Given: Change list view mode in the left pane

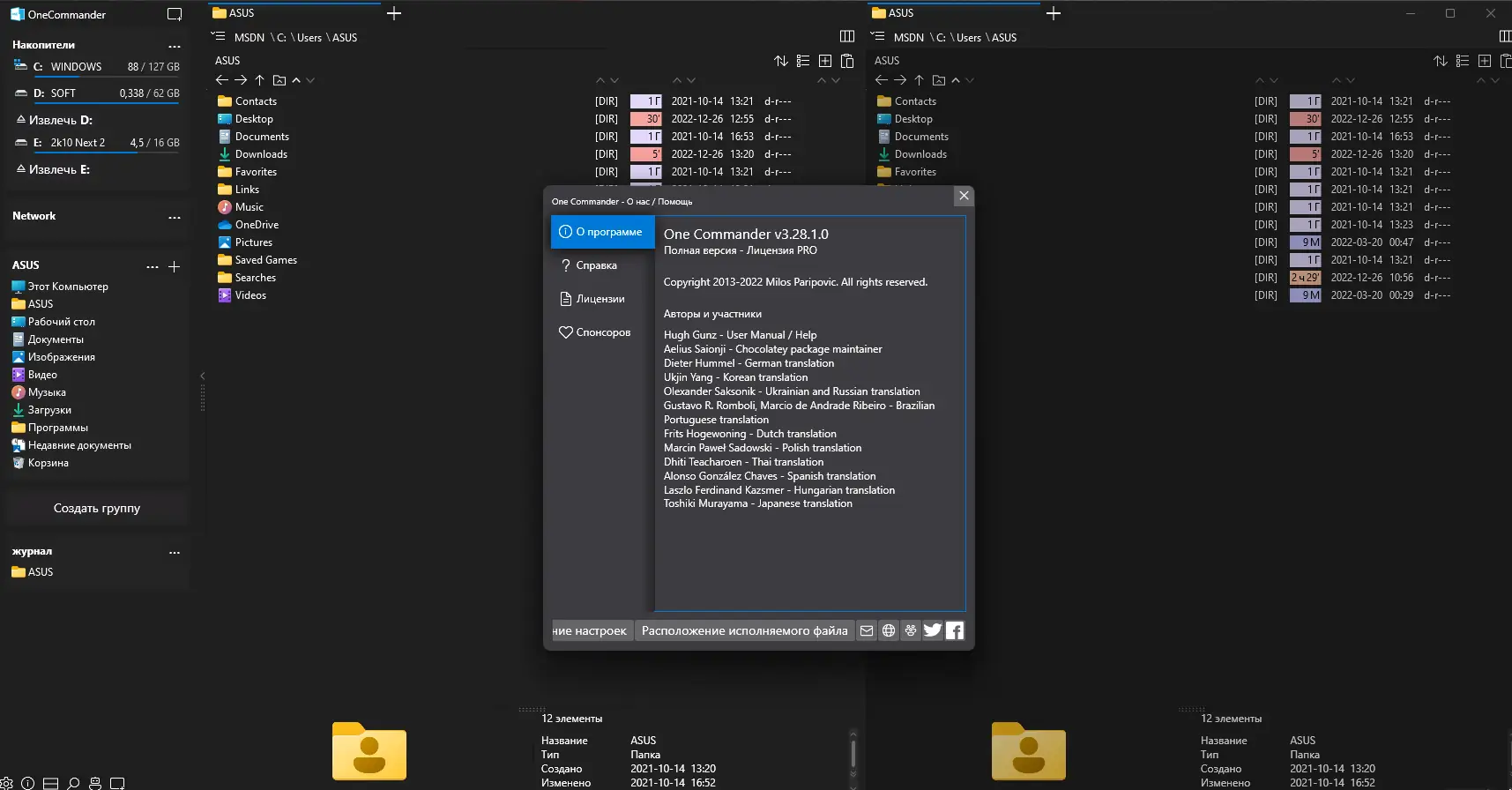Looking at the screenshot, I should [x=803, y=61].
